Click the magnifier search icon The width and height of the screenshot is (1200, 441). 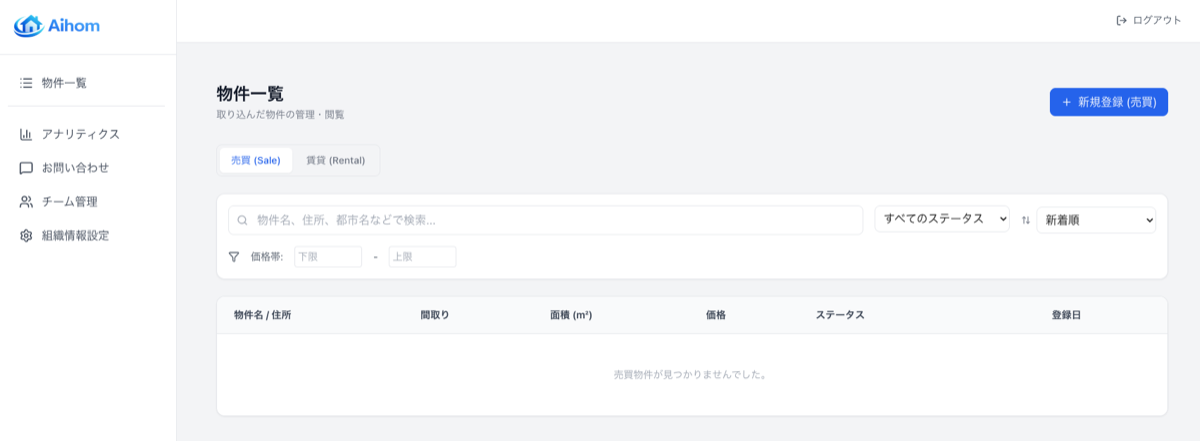[x=242, y=220]
